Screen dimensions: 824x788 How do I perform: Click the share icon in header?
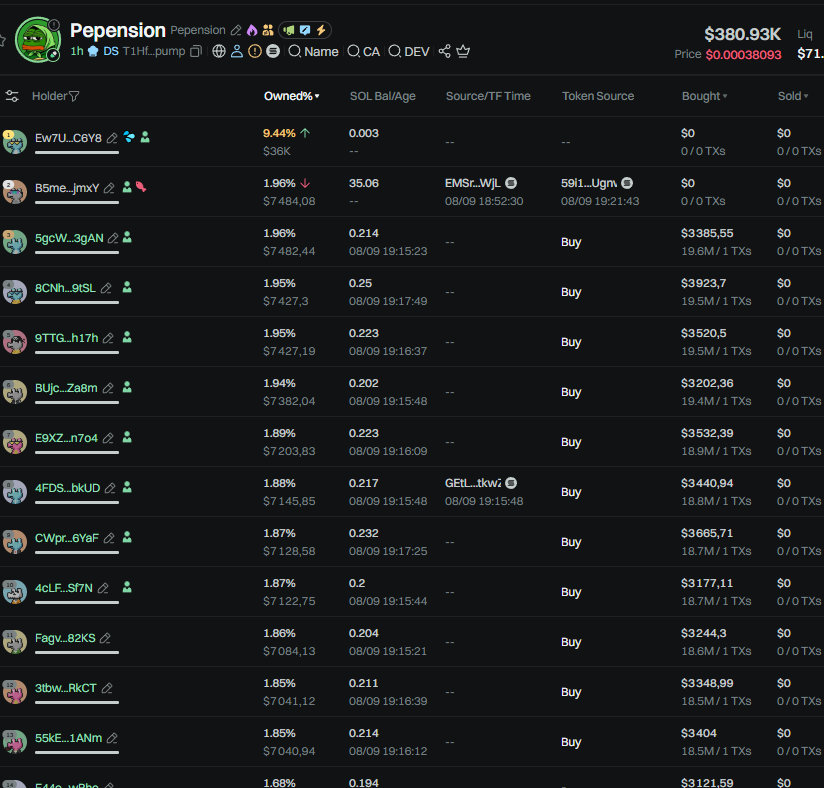pyautogui.click(x=445, y=51)
